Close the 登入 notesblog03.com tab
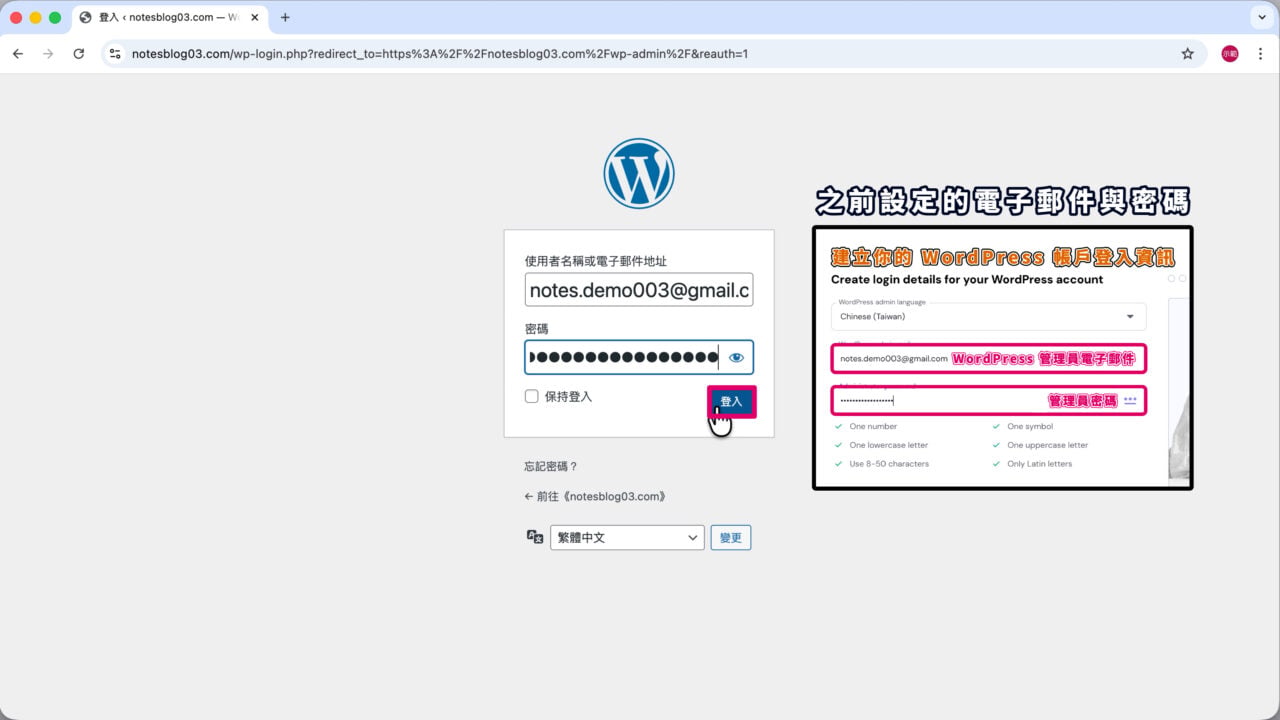 click(x=255, y=17)
